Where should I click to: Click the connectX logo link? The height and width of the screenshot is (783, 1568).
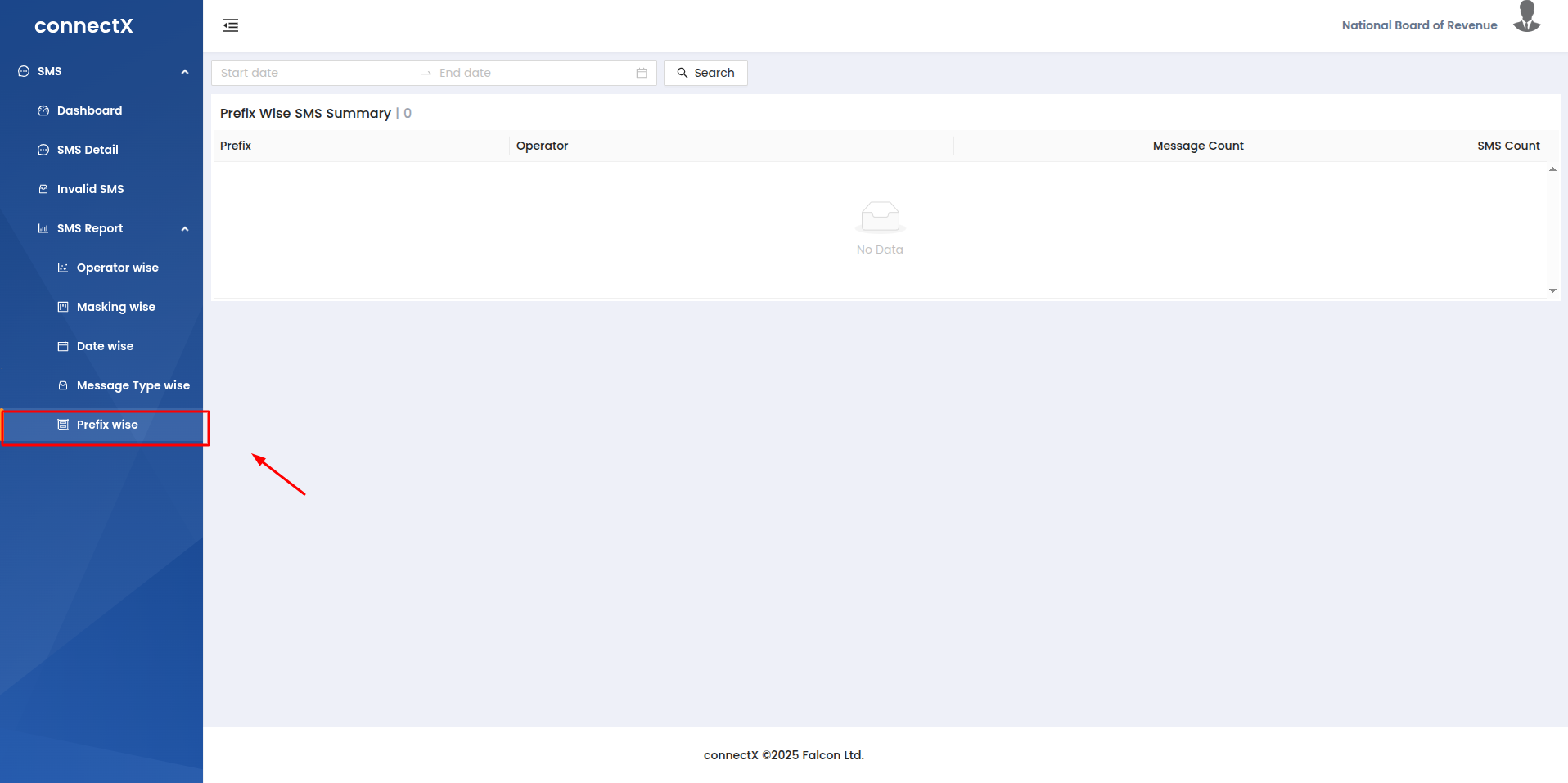(x=83, y=25)
